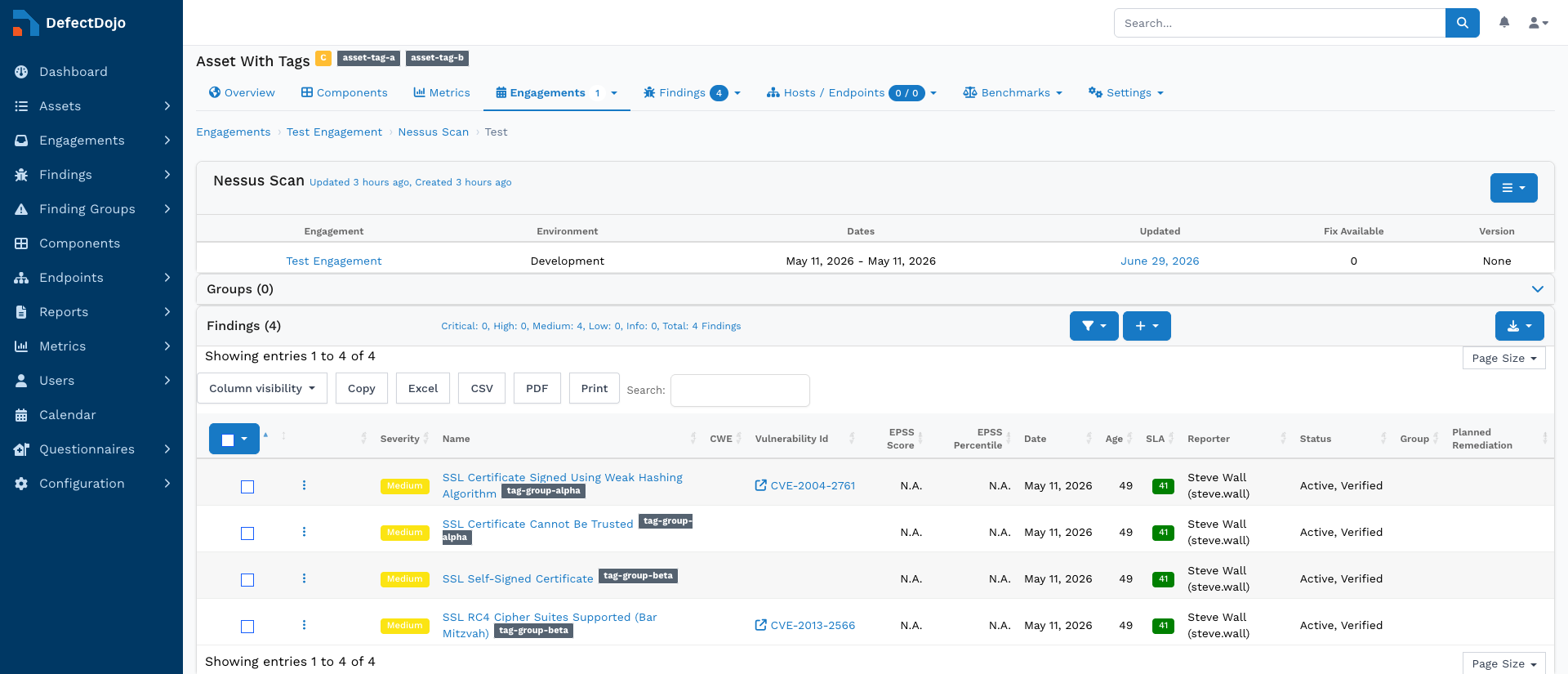
Task: Open the Settings tab dropdown
Action: tap(1125, 92)
